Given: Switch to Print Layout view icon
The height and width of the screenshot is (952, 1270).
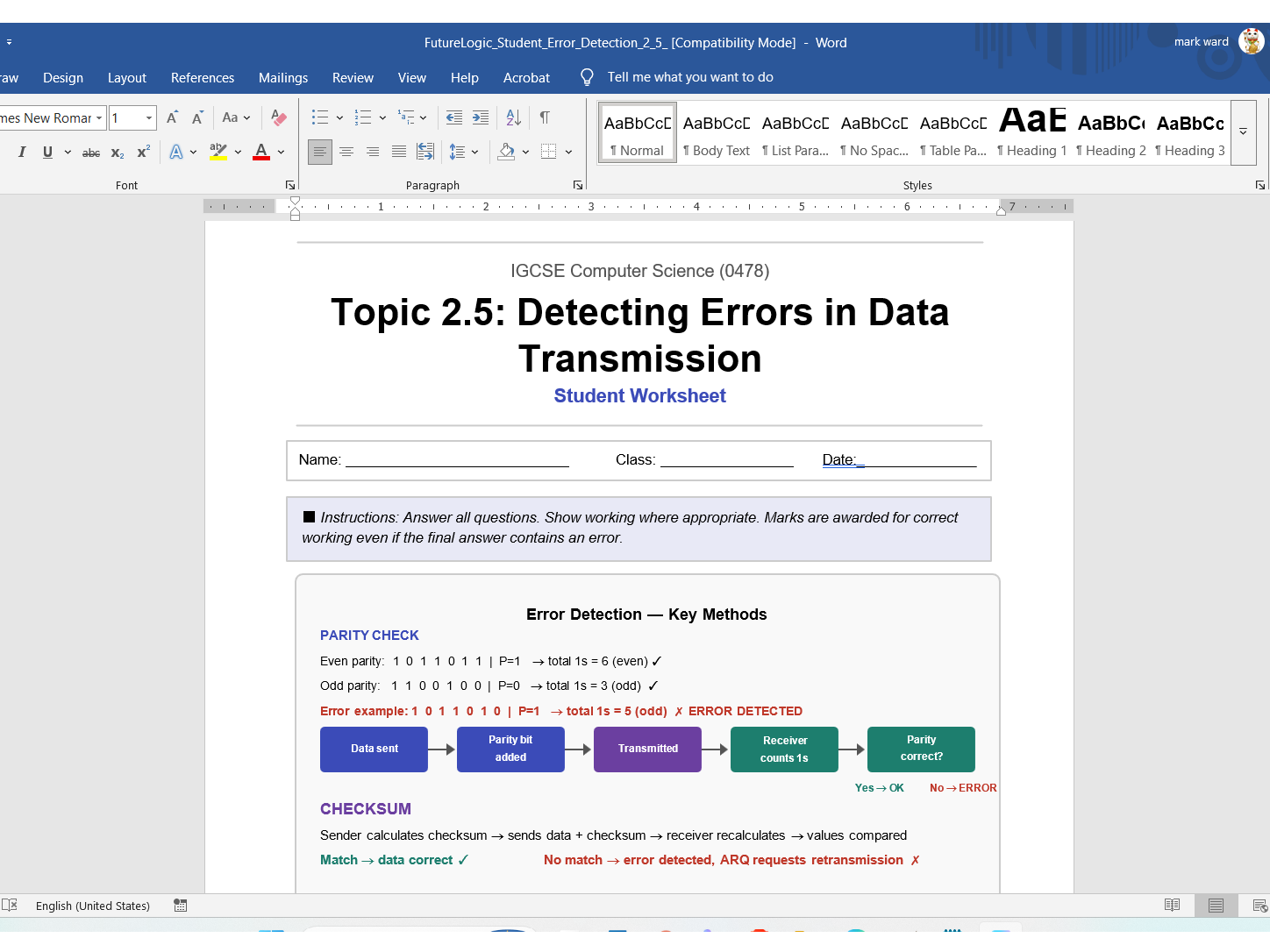Looking at the screenshot, I should tap(1216, 906).
